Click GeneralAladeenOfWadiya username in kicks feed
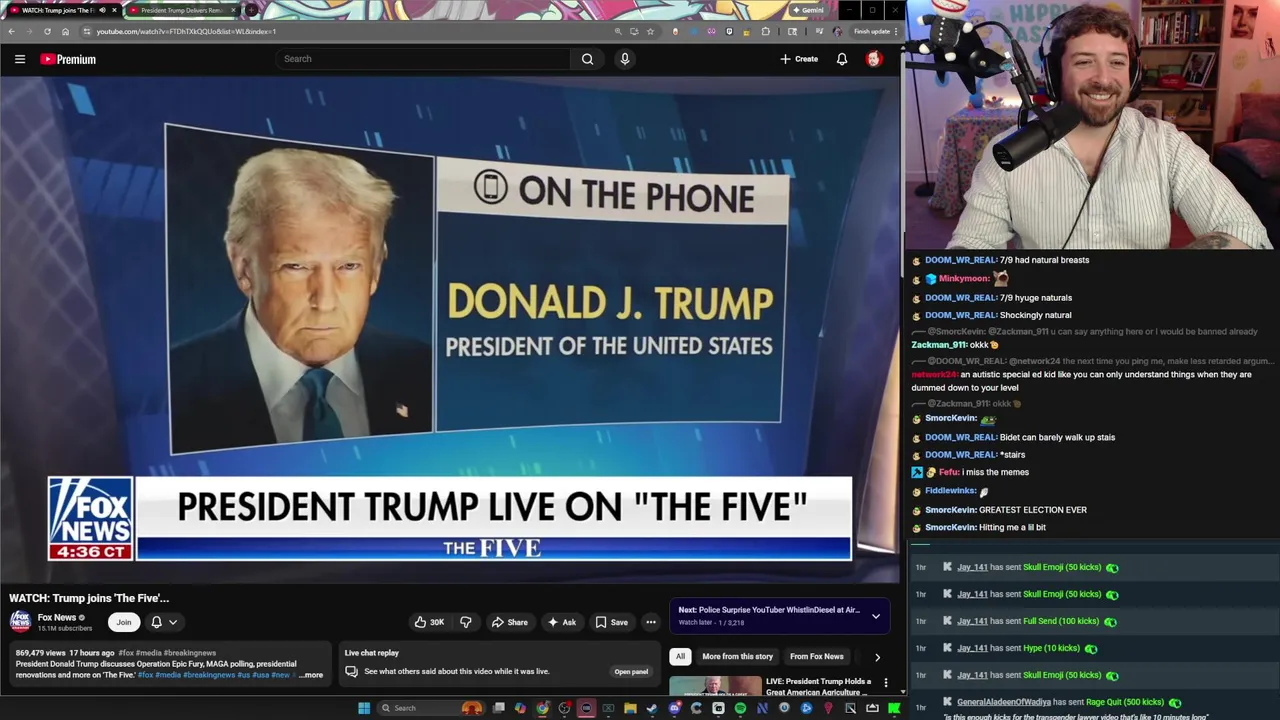Viewport: 1280px width, 720px height. point(1004,702)
